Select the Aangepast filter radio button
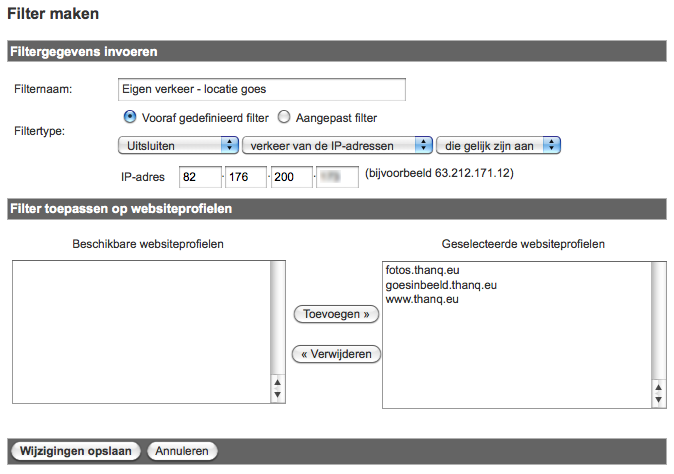Viewport: 674px width, 474px height. pyautogui.click(x=284, y=117)
